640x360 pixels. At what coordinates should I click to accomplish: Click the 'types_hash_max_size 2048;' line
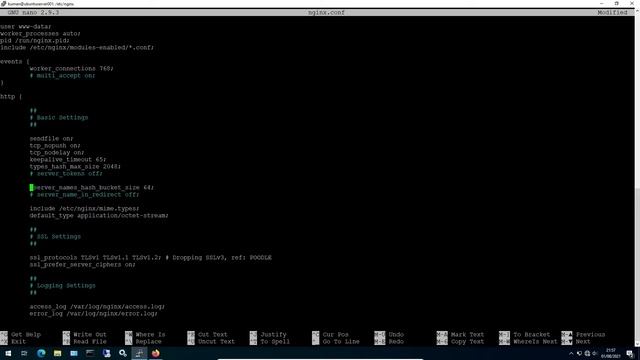coord(75,167)
